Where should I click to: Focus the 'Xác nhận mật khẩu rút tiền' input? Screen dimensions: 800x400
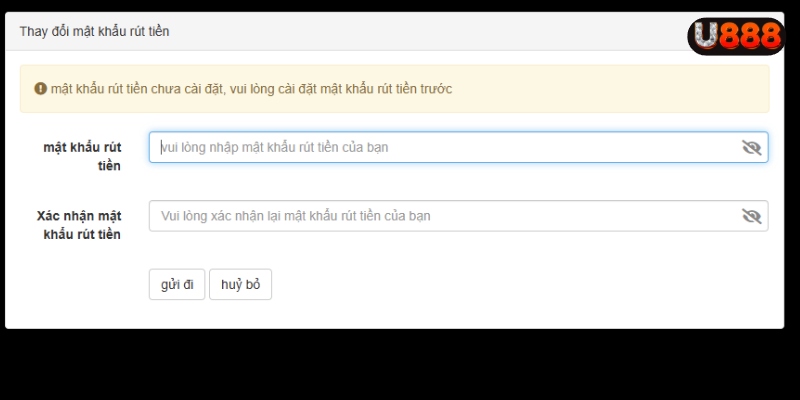[x=458, y=216]
